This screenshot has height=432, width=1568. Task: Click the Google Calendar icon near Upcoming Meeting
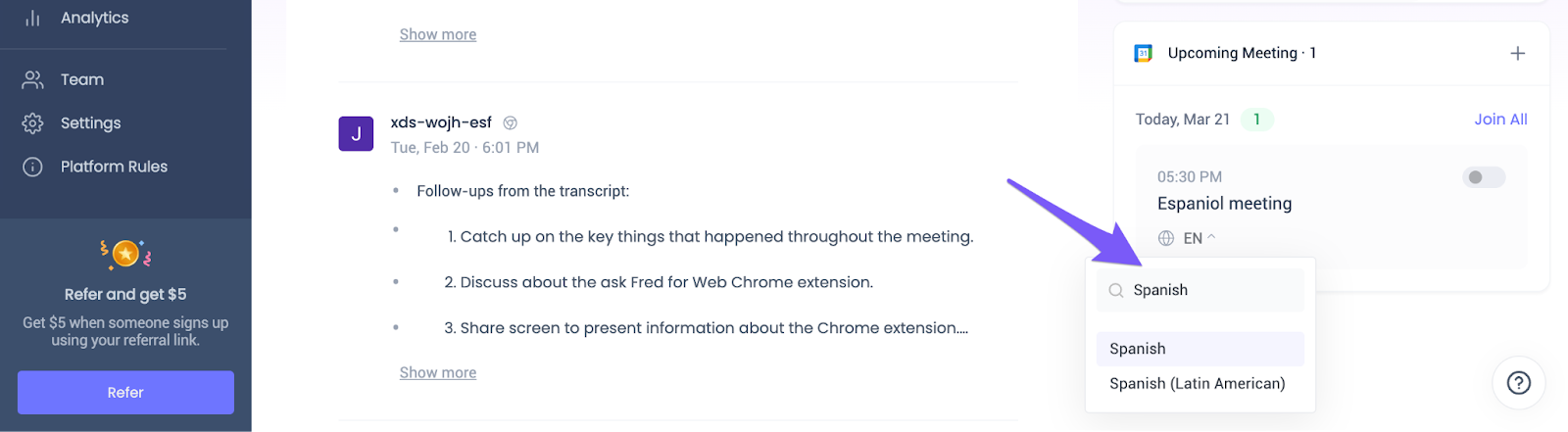point(1143,53)
